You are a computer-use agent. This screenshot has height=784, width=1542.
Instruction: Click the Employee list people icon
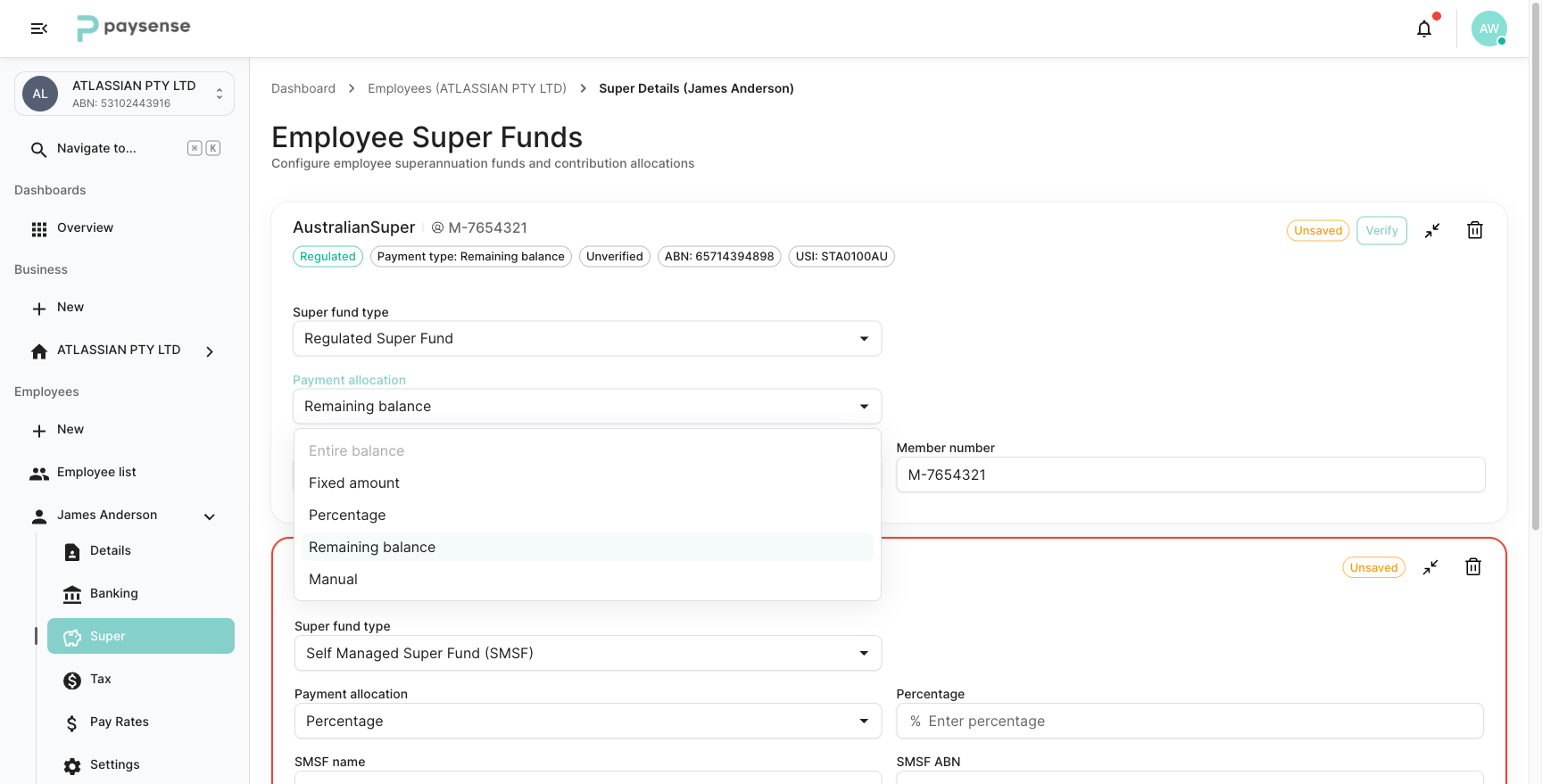coord(38,474)
